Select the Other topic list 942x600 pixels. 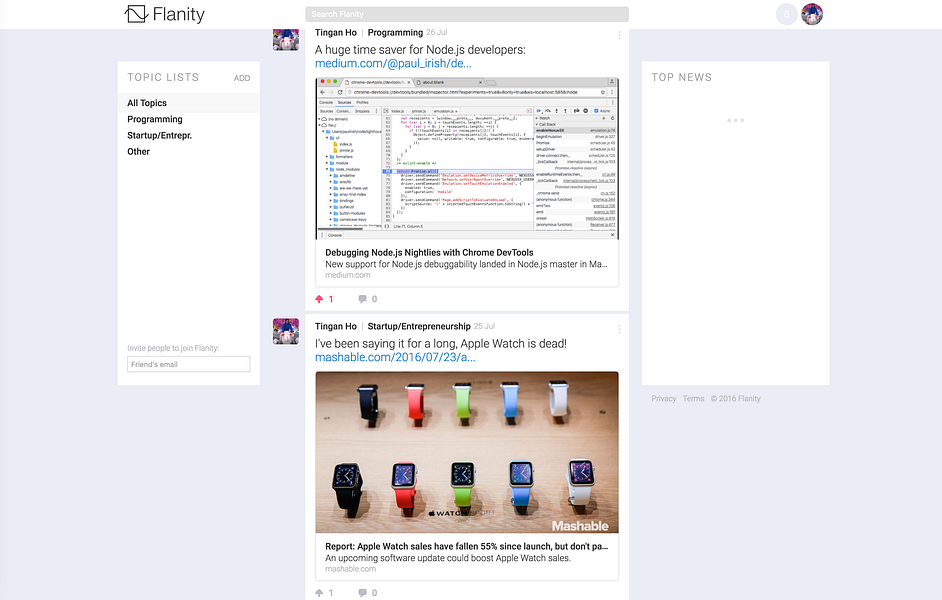138,152
